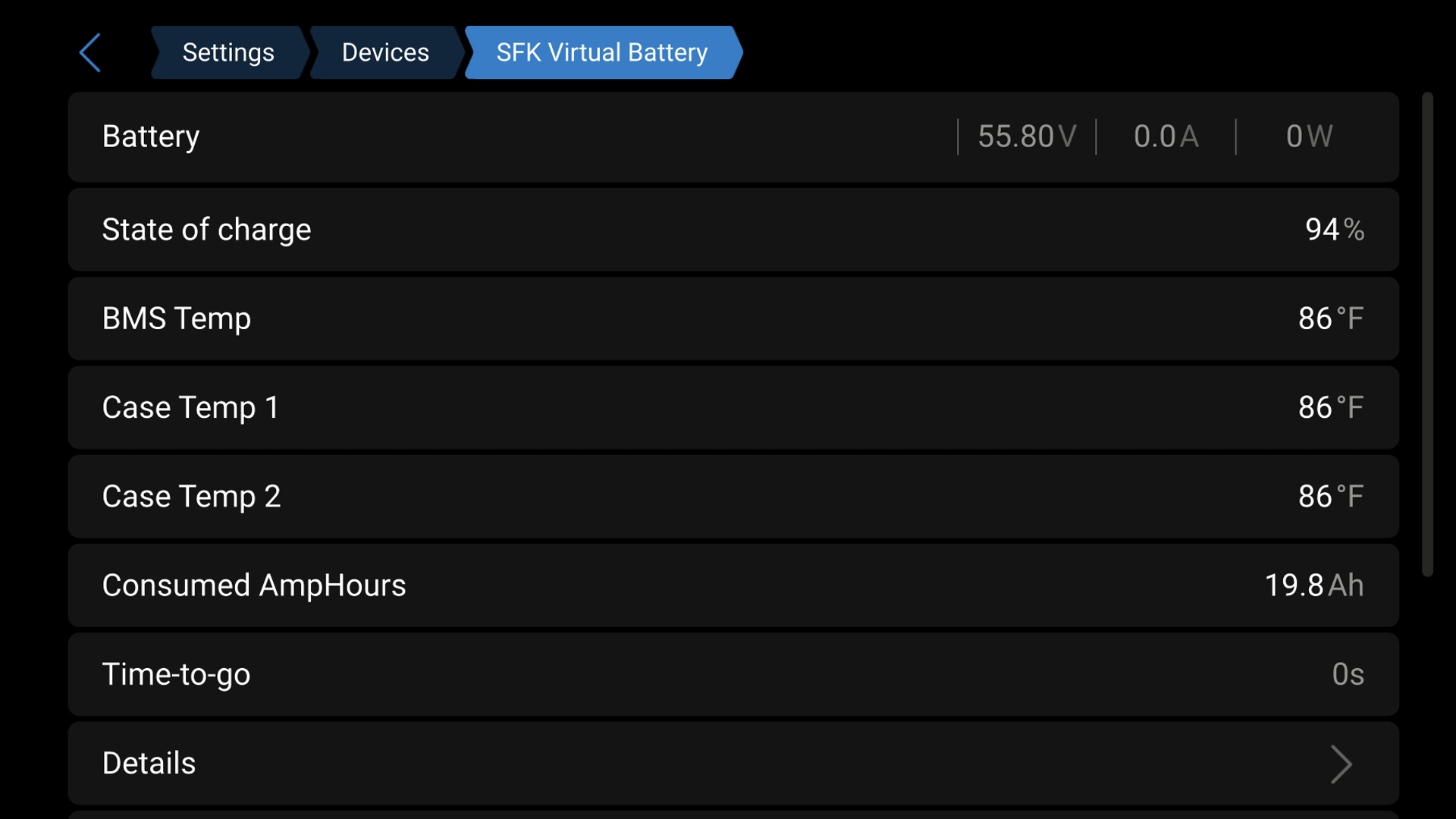Click the 0.0A current reading
Viewport: 1456px width, 819px height.
click(x=1166, y=136)
